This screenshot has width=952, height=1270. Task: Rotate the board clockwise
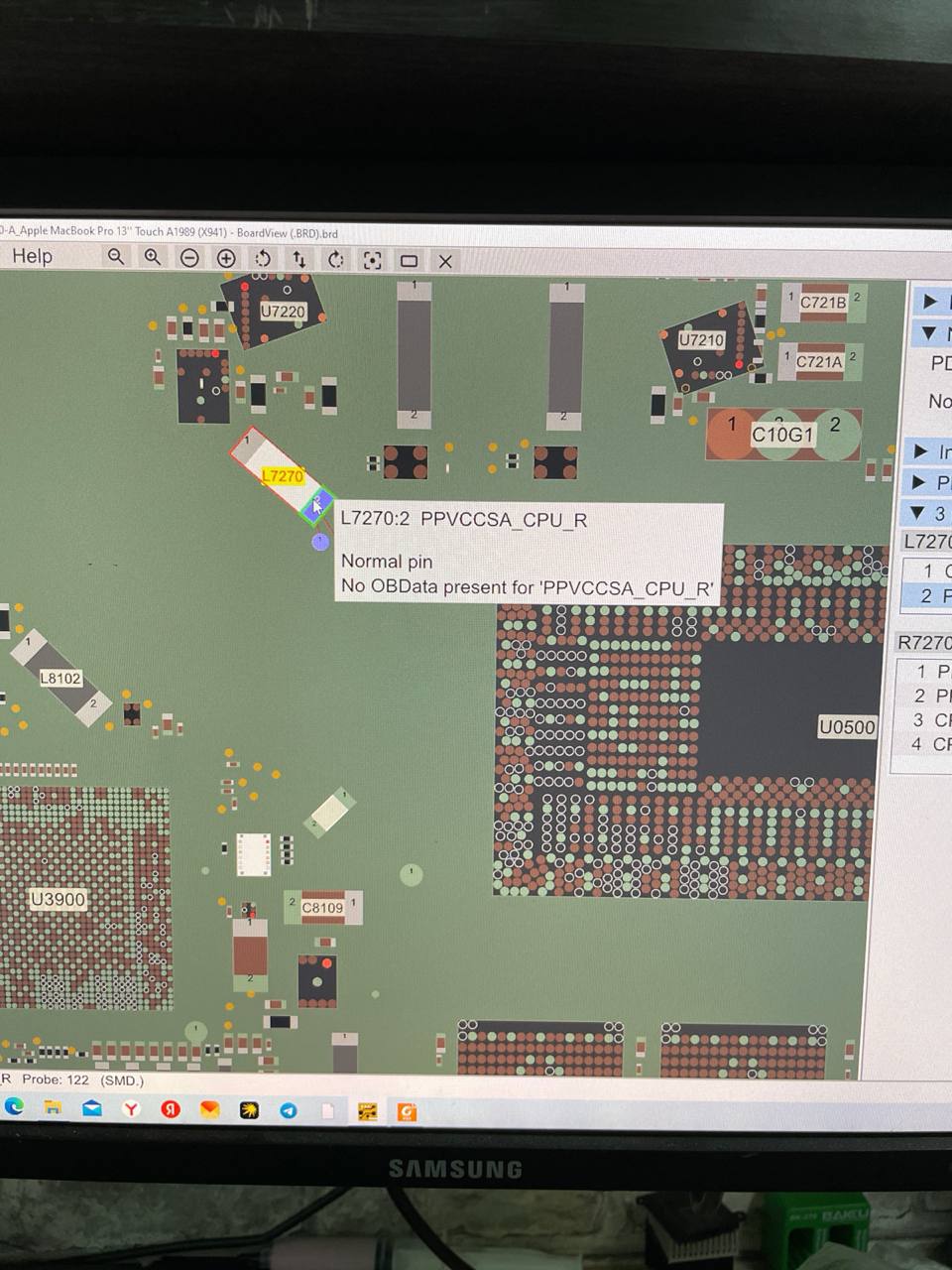[336, 259]
